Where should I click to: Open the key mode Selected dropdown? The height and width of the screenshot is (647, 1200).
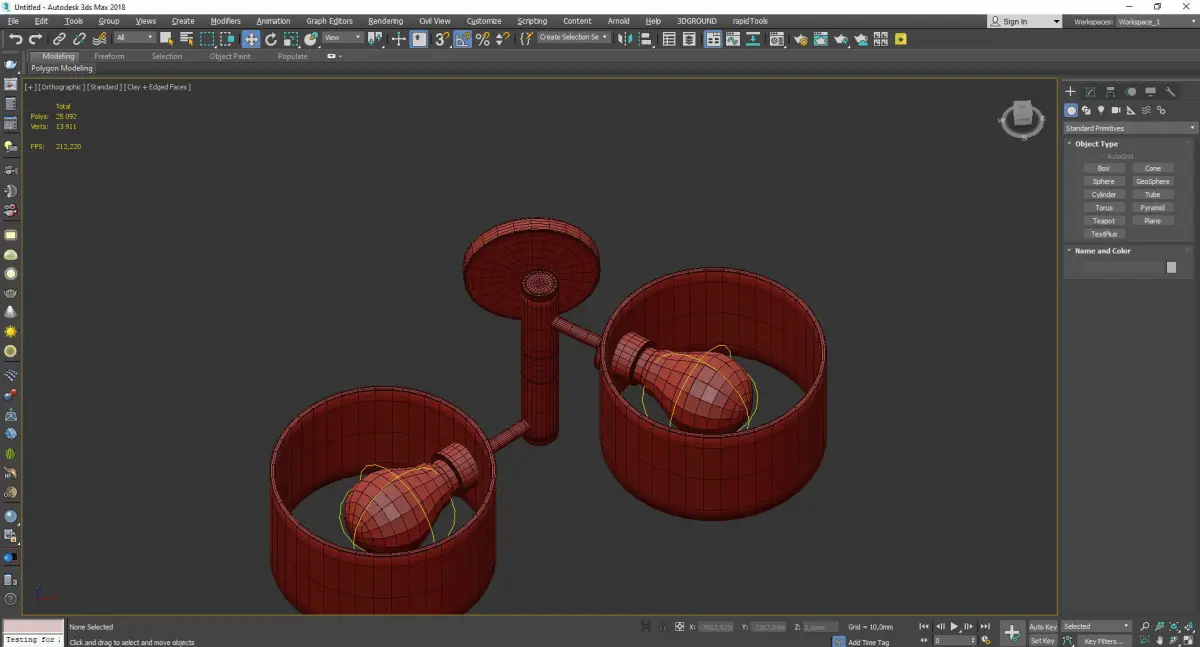[x=1096, y=626]
